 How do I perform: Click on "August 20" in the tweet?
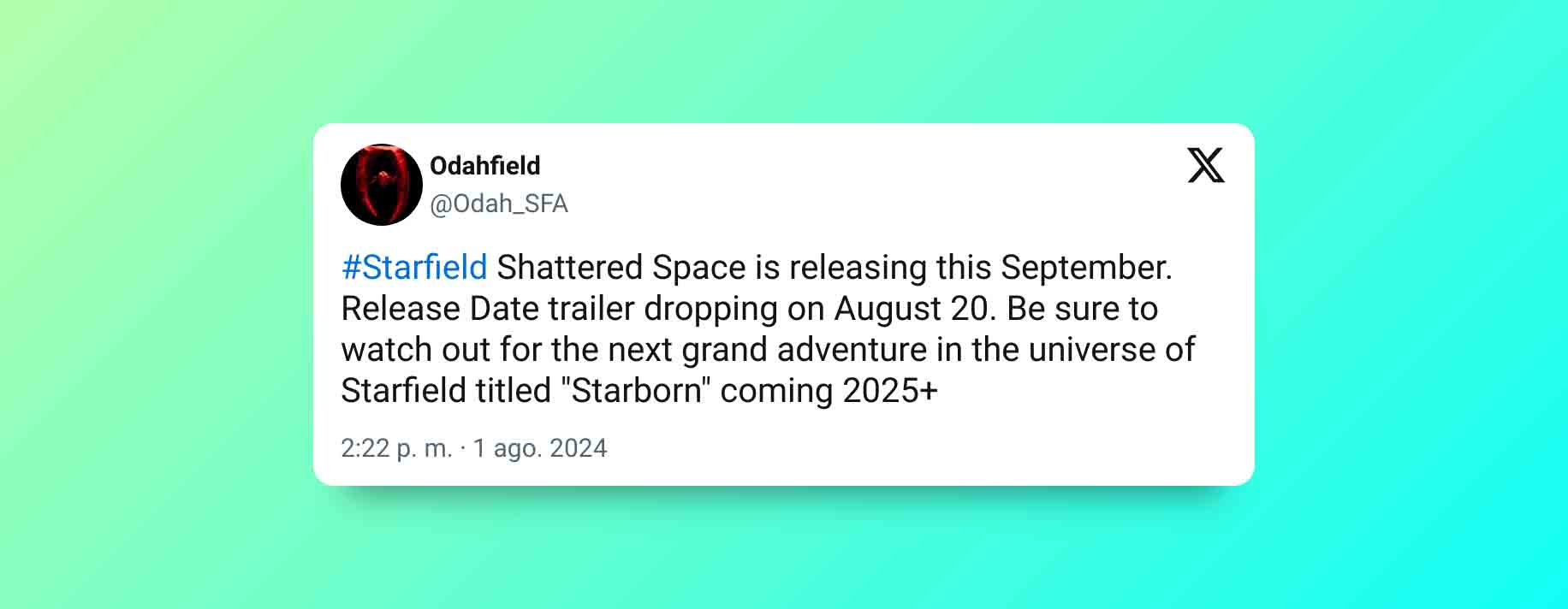pos(911,309)
